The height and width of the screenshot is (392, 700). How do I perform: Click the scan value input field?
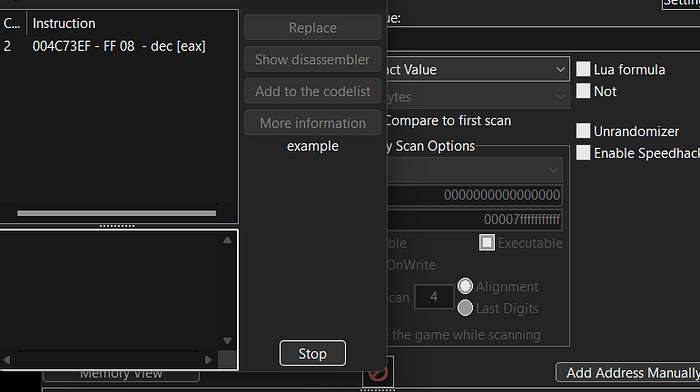pos(543,38)
